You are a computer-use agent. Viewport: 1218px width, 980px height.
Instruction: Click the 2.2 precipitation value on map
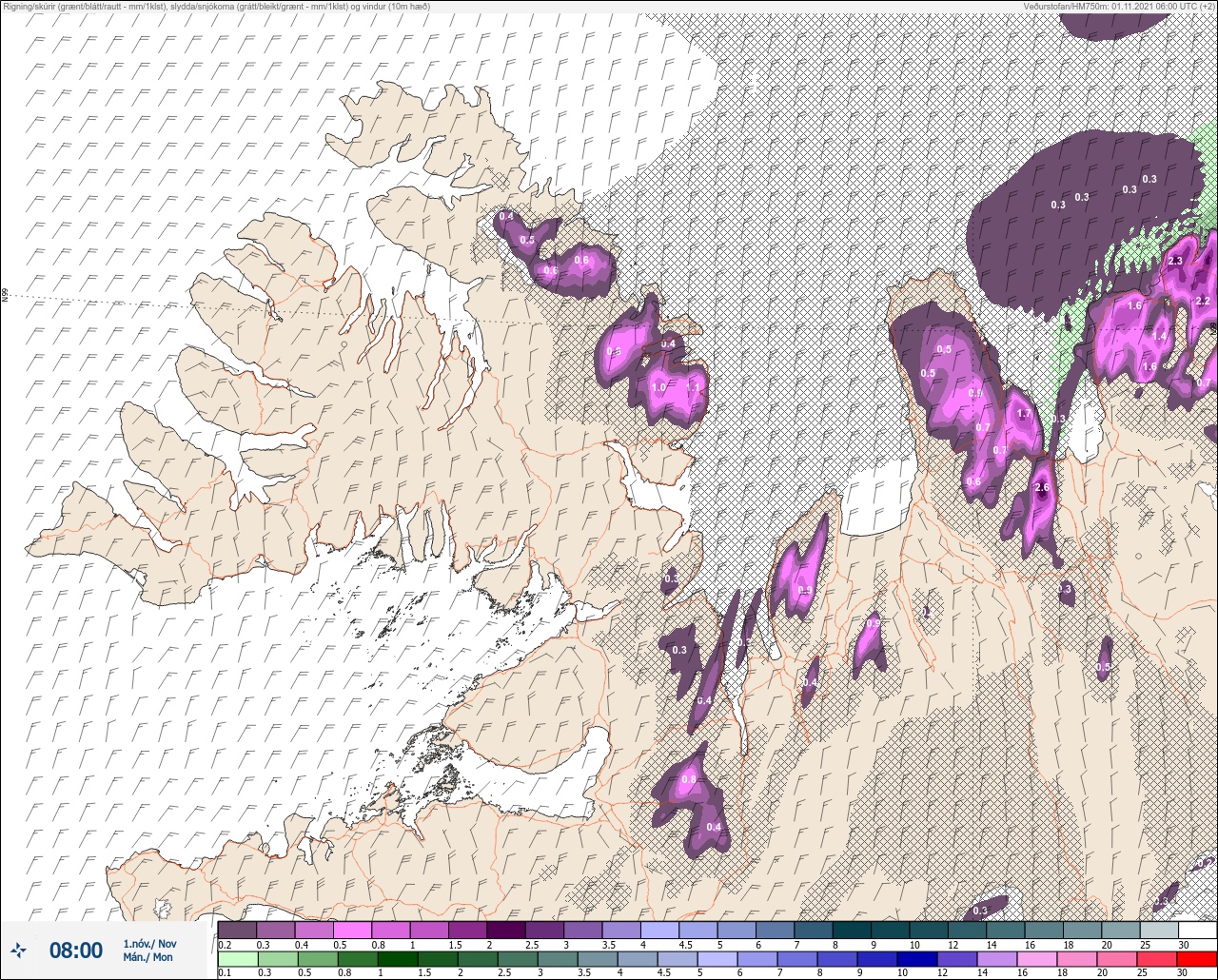[x=1203, y=301]
